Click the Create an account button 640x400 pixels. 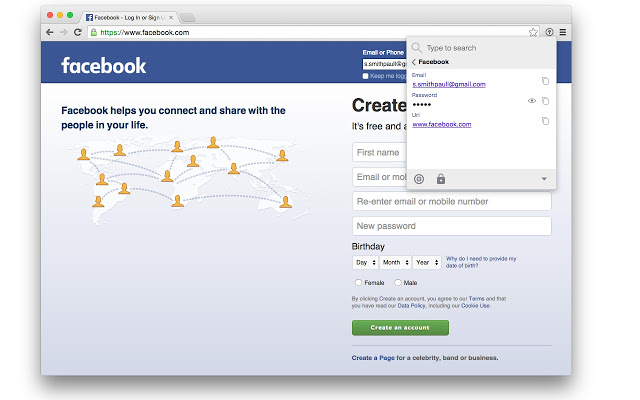tap(400, 328)
